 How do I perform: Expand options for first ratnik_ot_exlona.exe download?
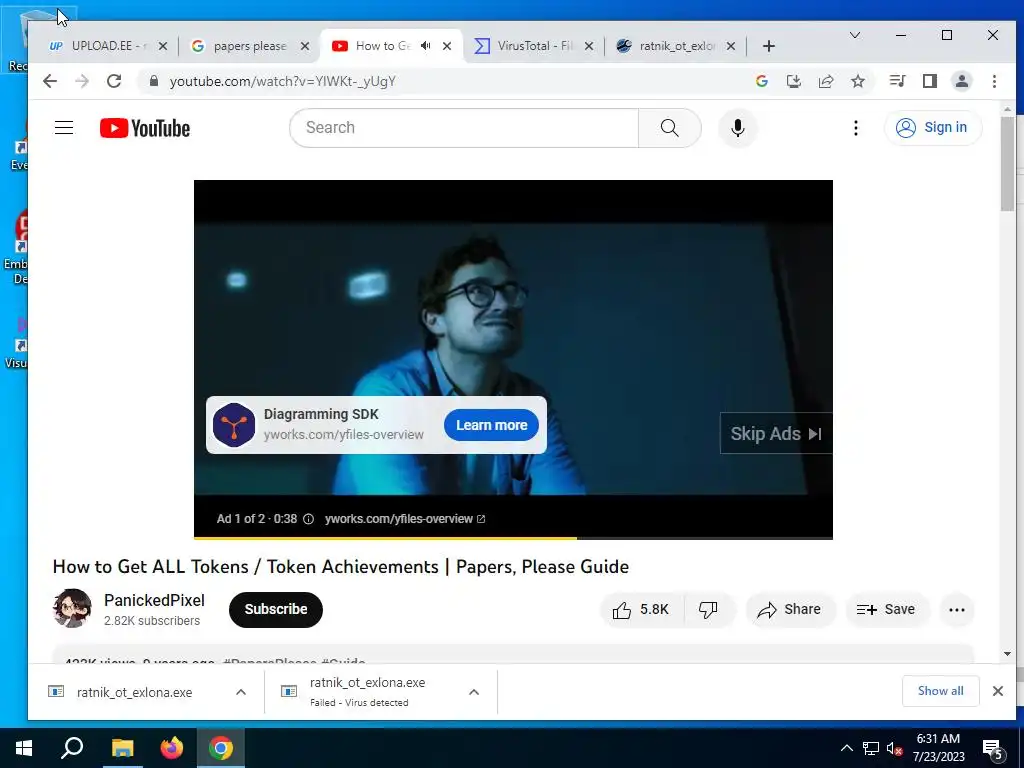tap(241, 692)
